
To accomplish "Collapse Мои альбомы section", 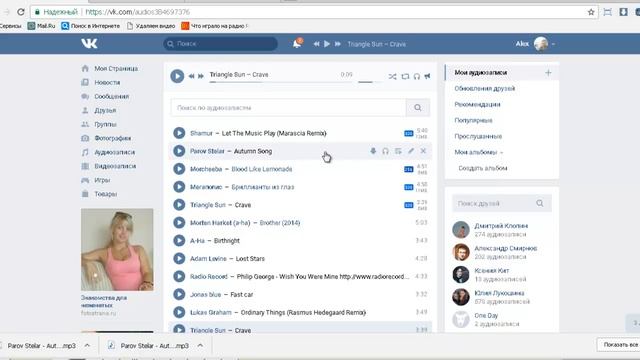I will [479, 152].
